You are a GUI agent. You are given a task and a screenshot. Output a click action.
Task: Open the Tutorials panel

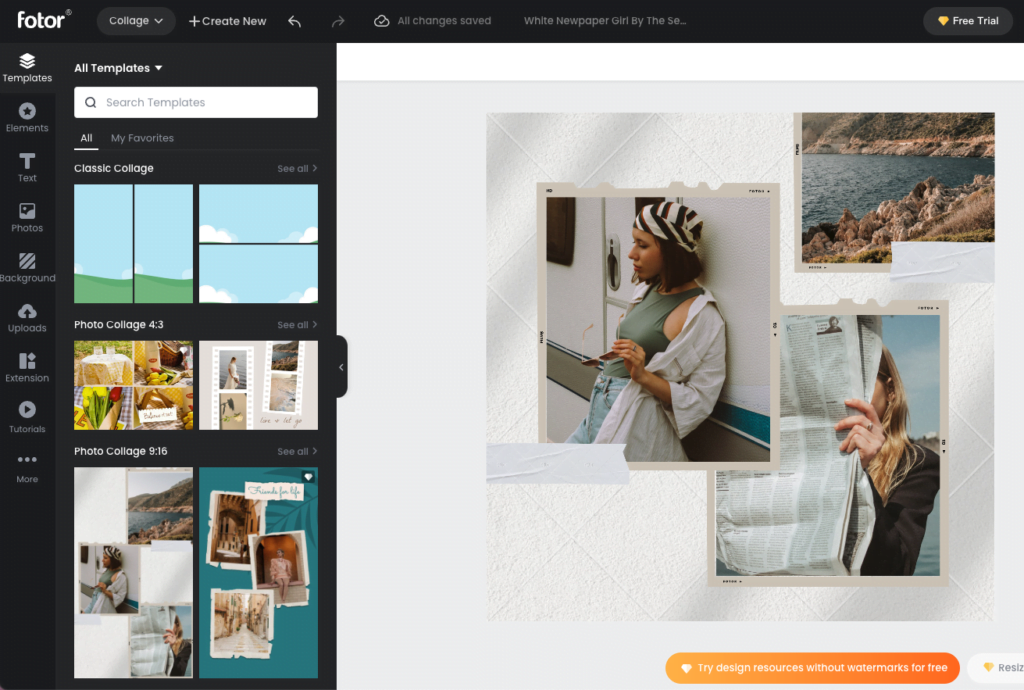(27, 416)
